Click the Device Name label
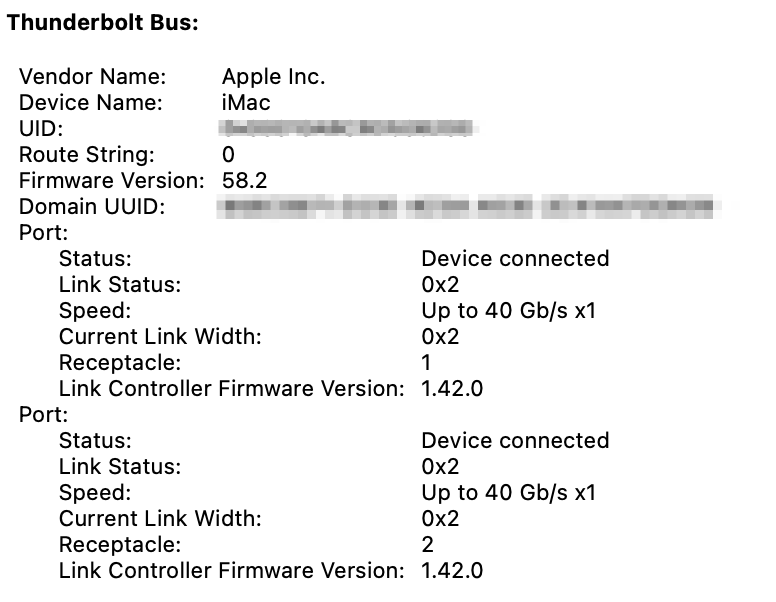The width and height of the screenshot is (776, 602). click(x=91, y=102)
